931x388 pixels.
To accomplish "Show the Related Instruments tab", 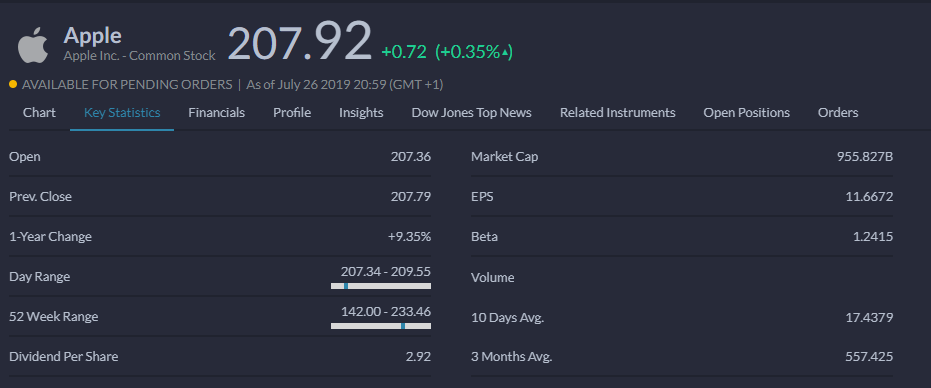I will pos(618,112).
